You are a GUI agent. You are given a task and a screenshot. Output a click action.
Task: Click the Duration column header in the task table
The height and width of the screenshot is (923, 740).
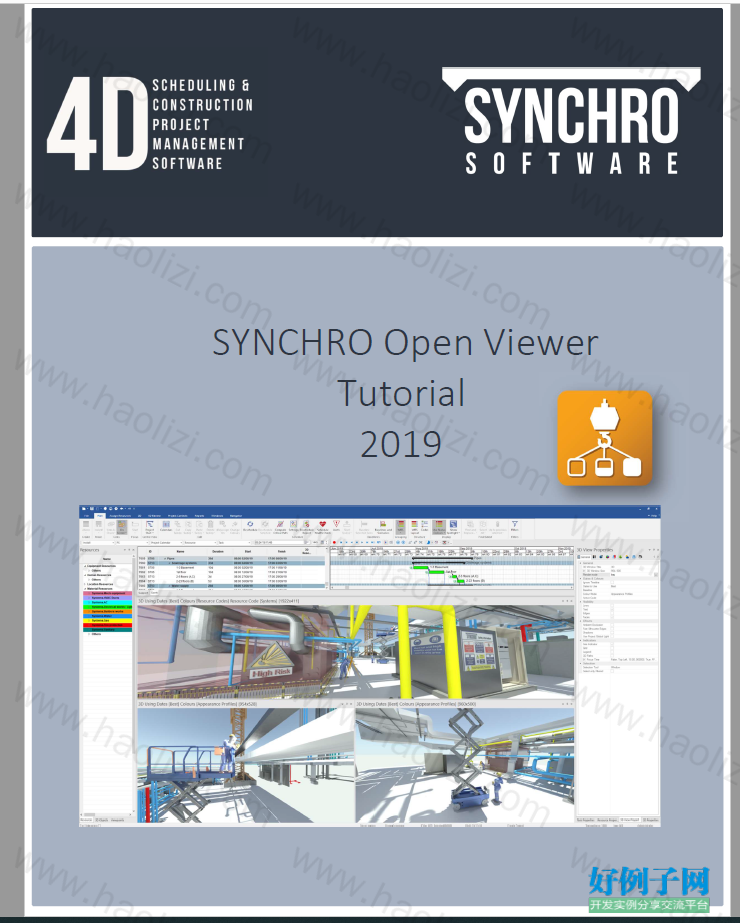218,552
